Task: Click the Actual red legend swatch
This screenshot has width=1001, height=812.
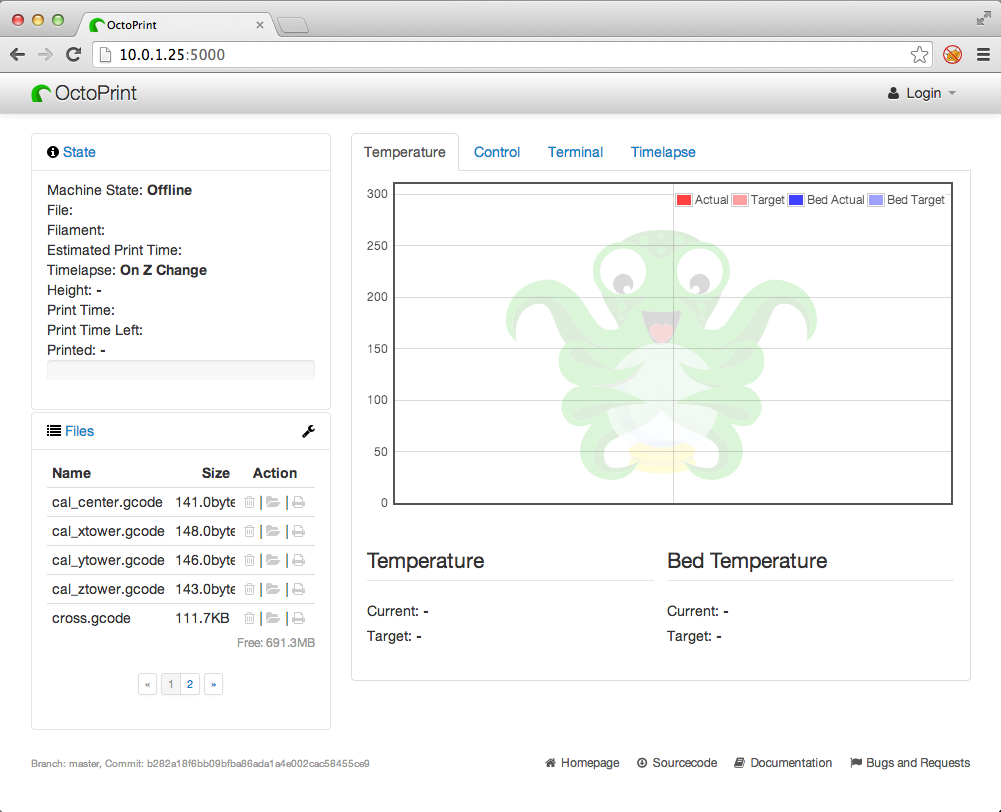Action: point(684,200)
